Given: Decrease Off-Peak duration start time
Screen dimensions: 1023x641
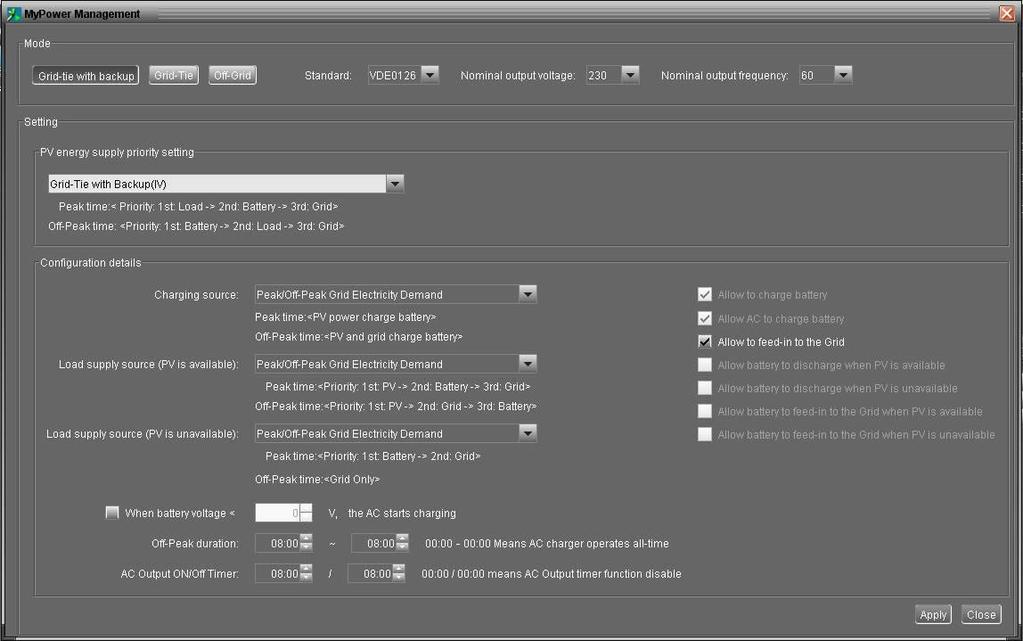Looking at the screenshot, I should (306, 548).
